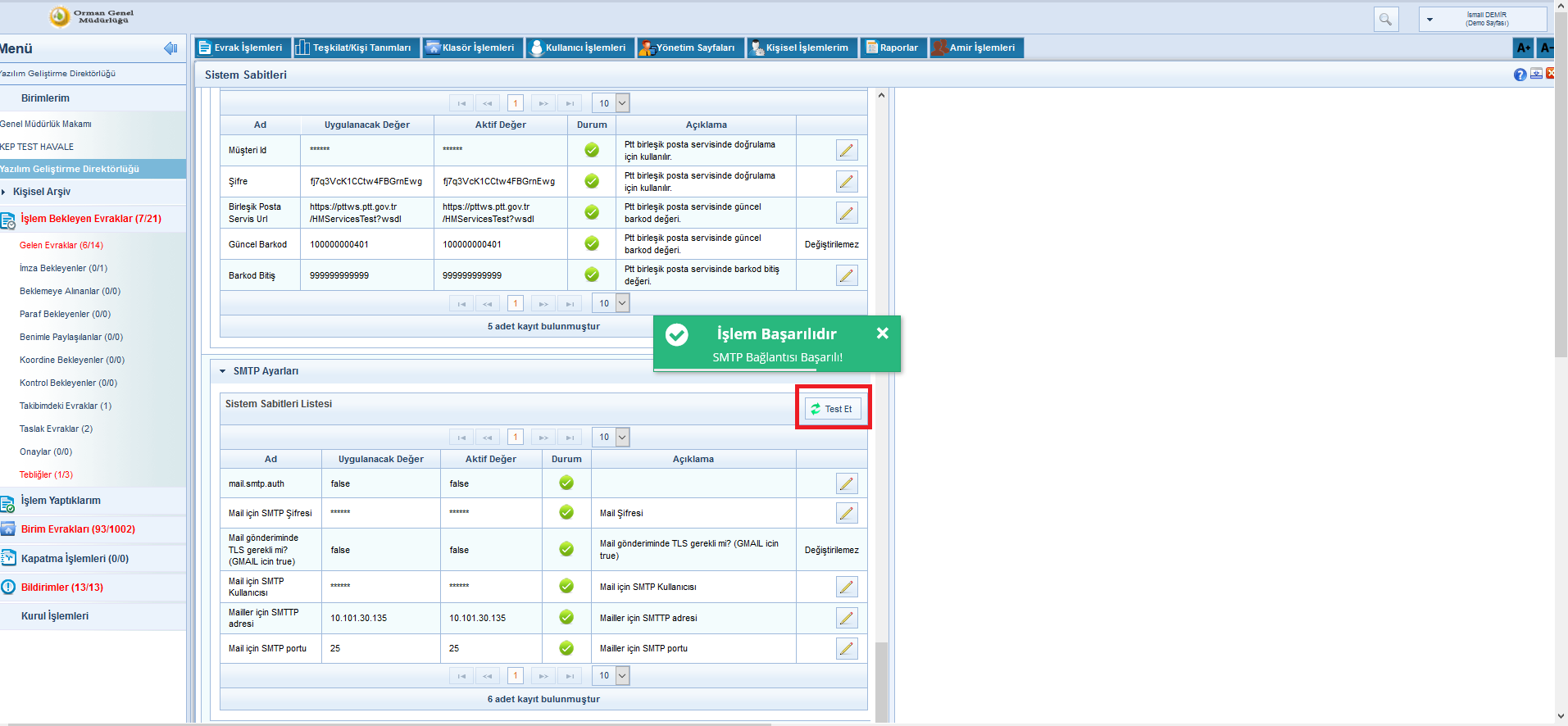Edit the Müşteri Id row pencil icon
1568x726 pixels.
[847, 150]
